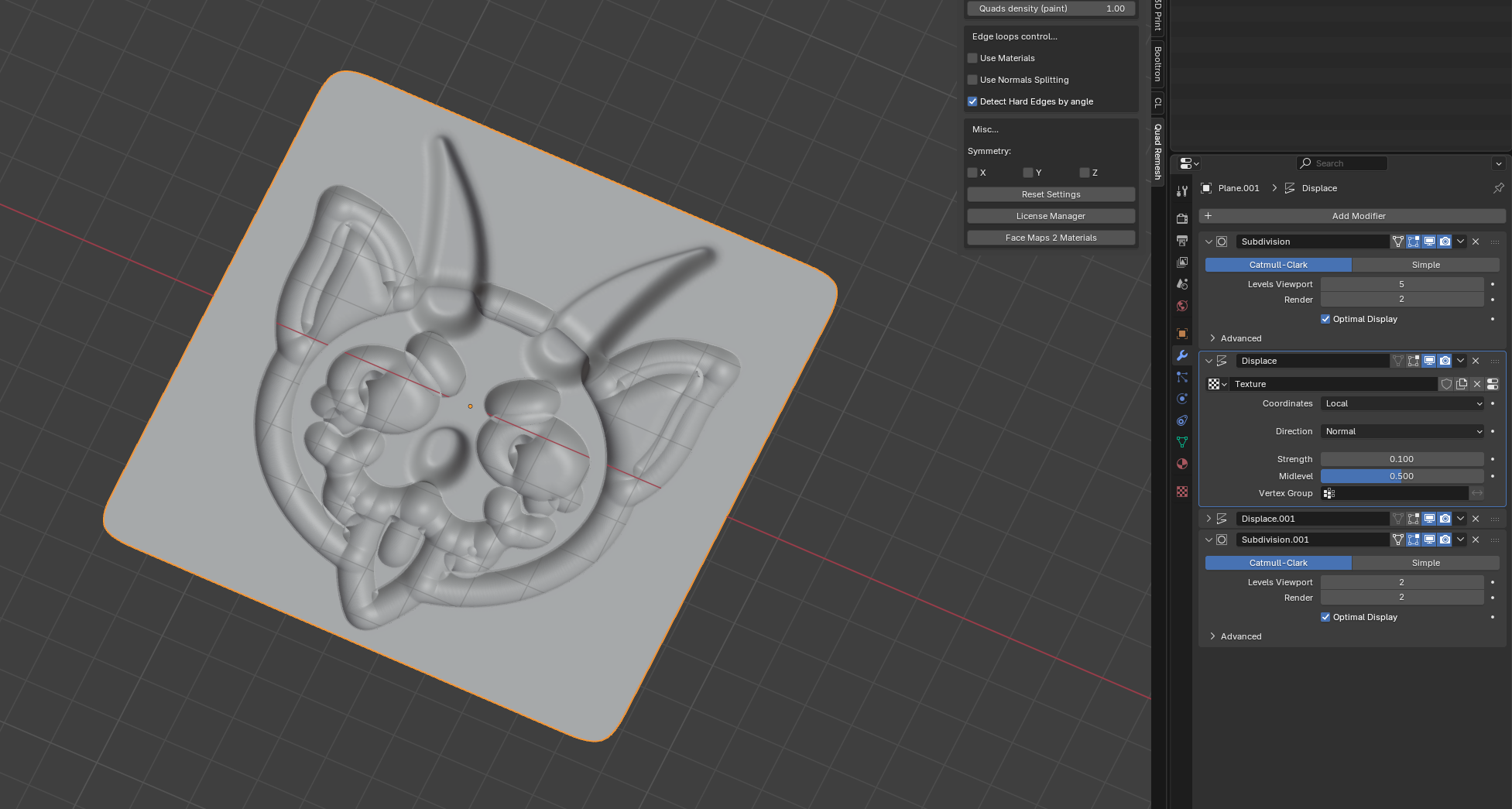
Task: Toggle Subdivision modifier render visibility
Action: click(1445, 242)
